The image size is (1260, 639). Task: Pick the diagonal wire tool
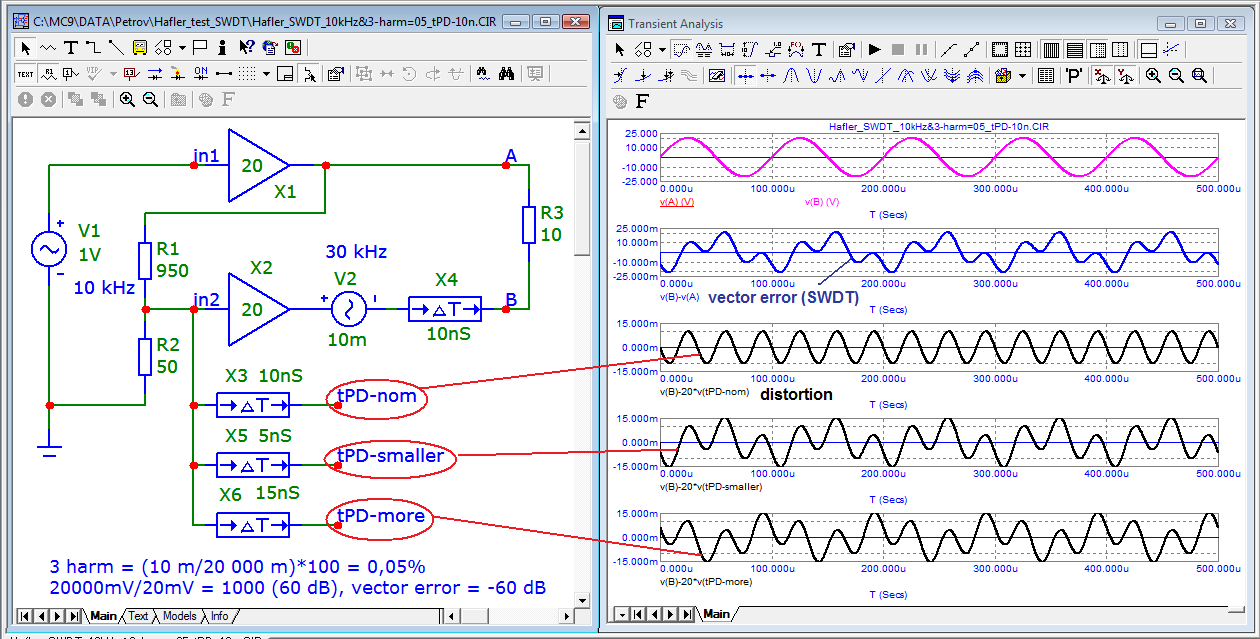point(116,48)
